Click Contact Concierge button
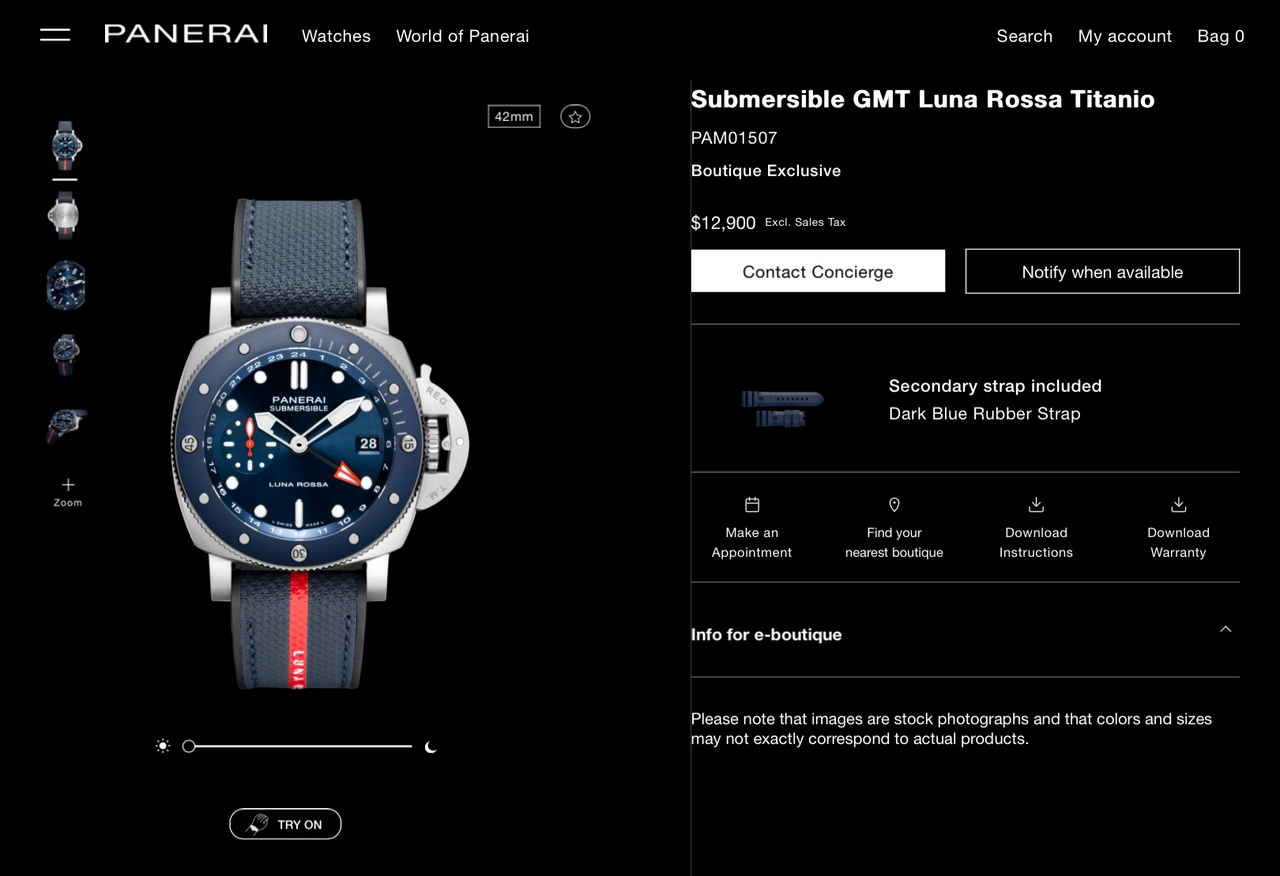 (x=818, y=271)
